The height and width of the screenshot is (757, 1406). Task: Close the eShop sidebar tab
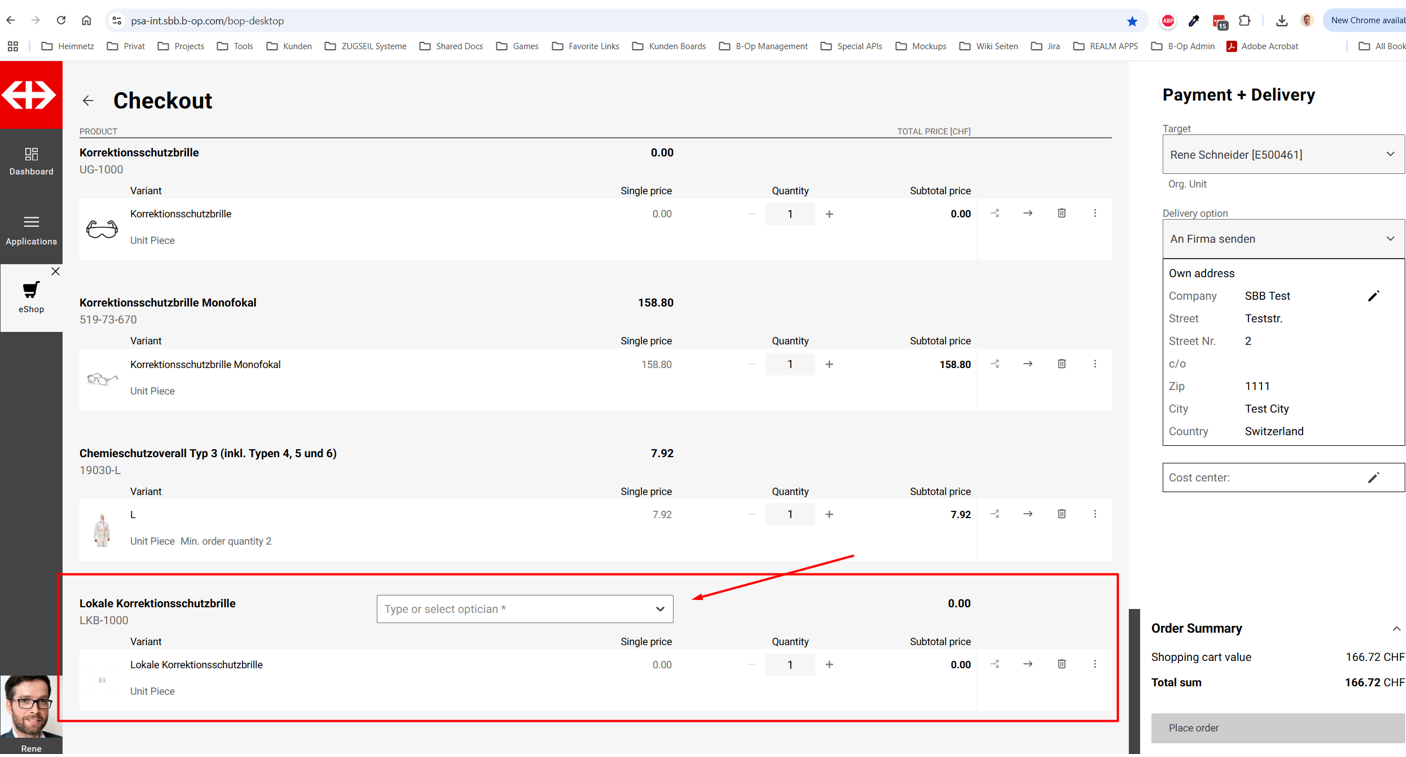(x=55, y=271)
